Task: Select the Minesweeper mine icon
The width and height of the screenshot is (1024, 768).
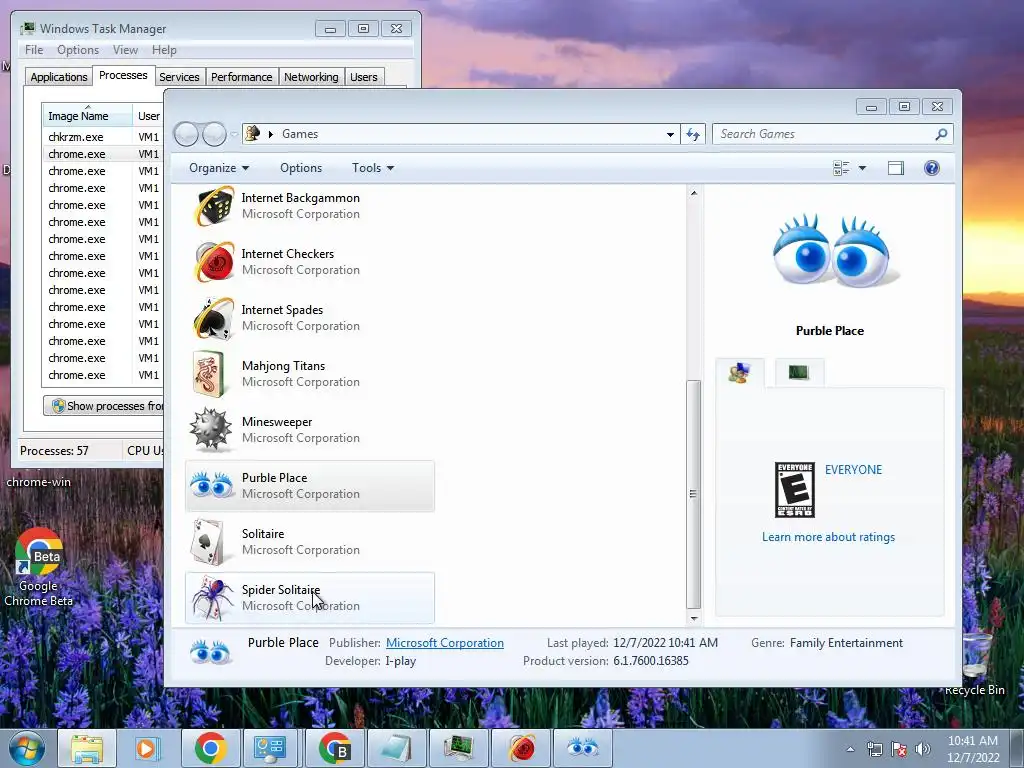Action: point(210,430)
